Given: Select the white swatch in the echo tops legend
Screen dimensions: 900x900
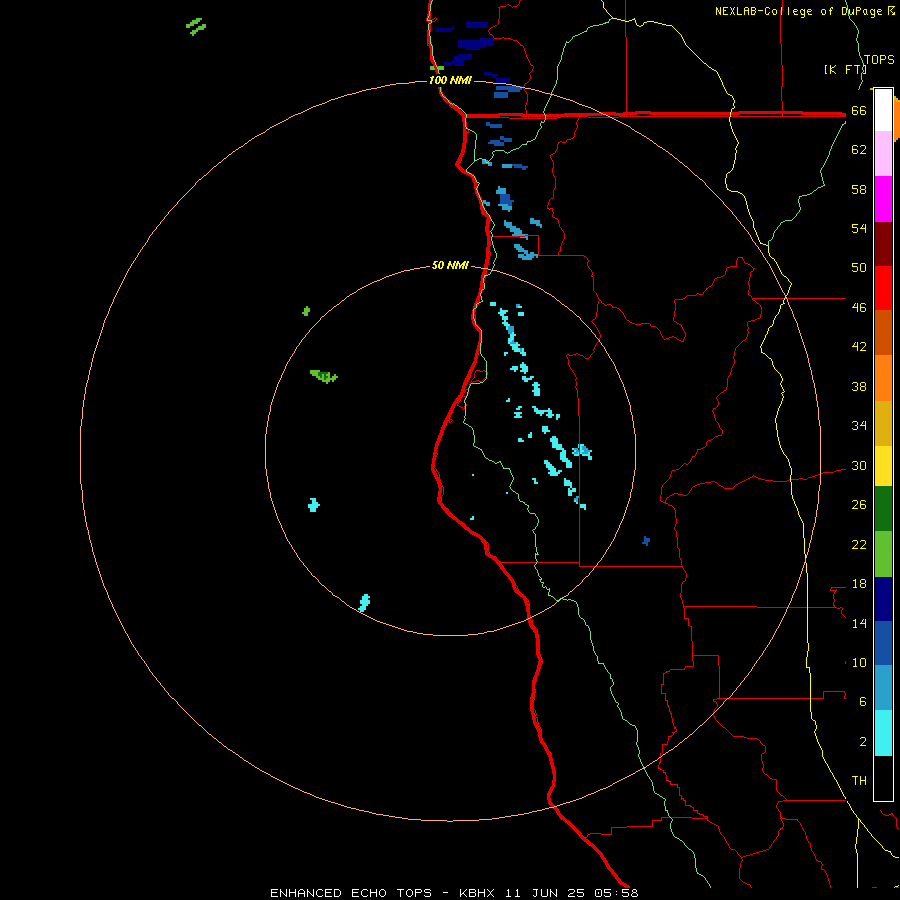Looking at the screenshot, I should tap(883, 110).
